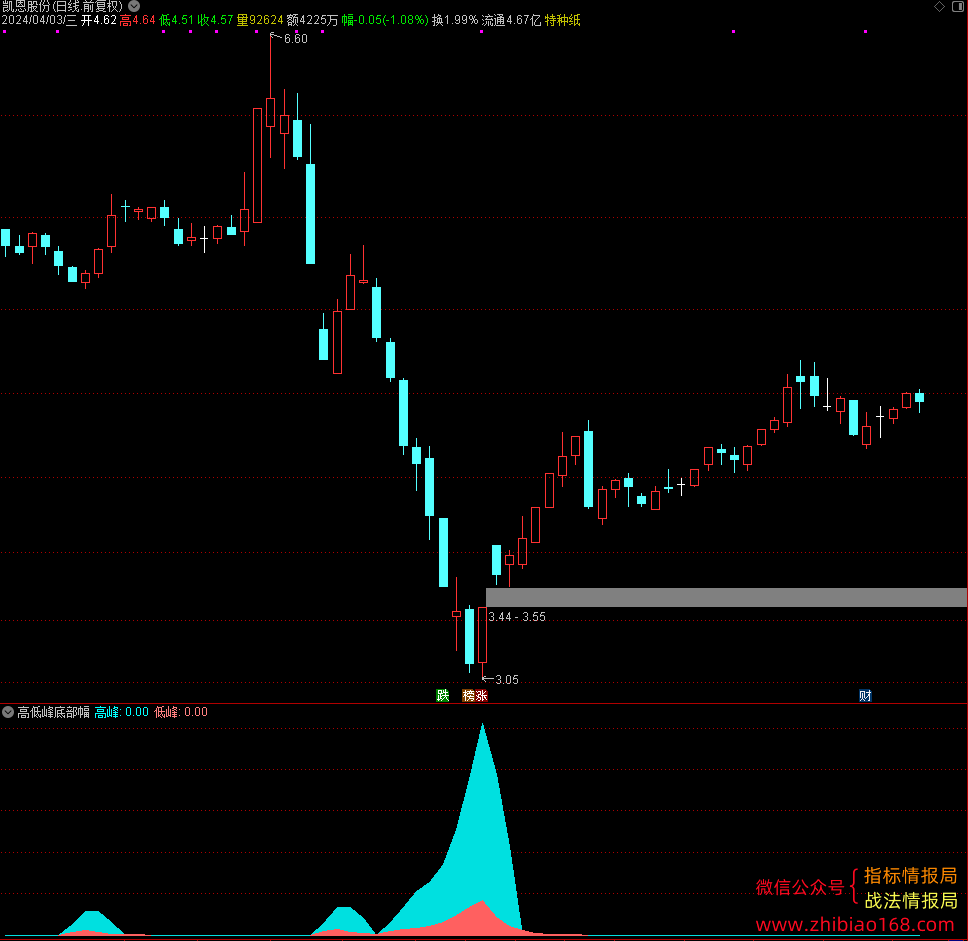Click the green 跌 event marker

tap(443, 696)
